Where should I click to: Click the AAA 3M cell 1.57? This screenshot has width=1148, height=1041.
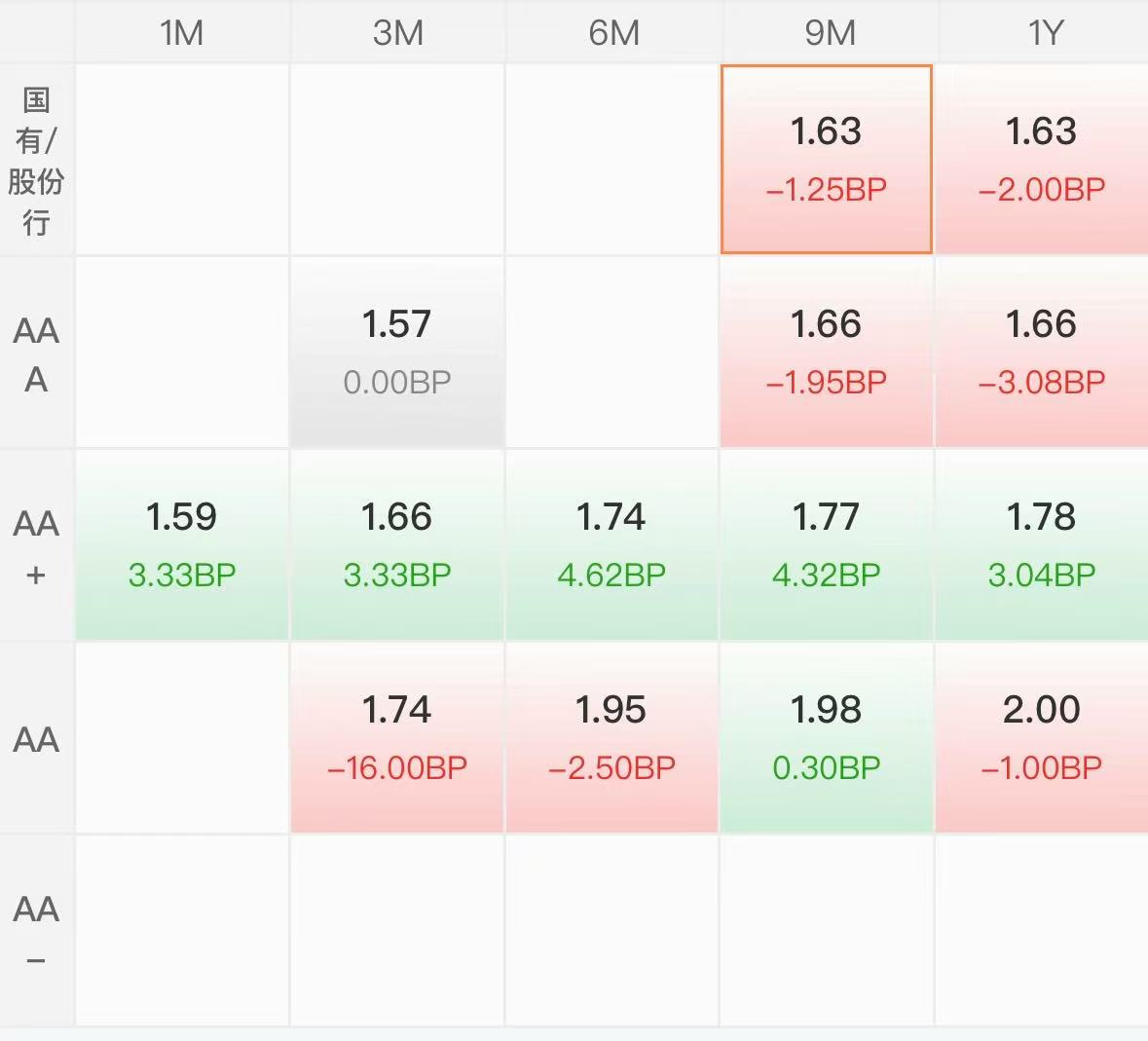397,353
